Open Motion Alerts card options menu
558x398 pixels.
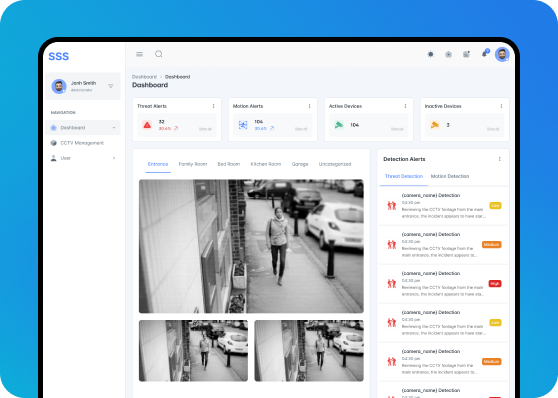(x=309, y=106)
